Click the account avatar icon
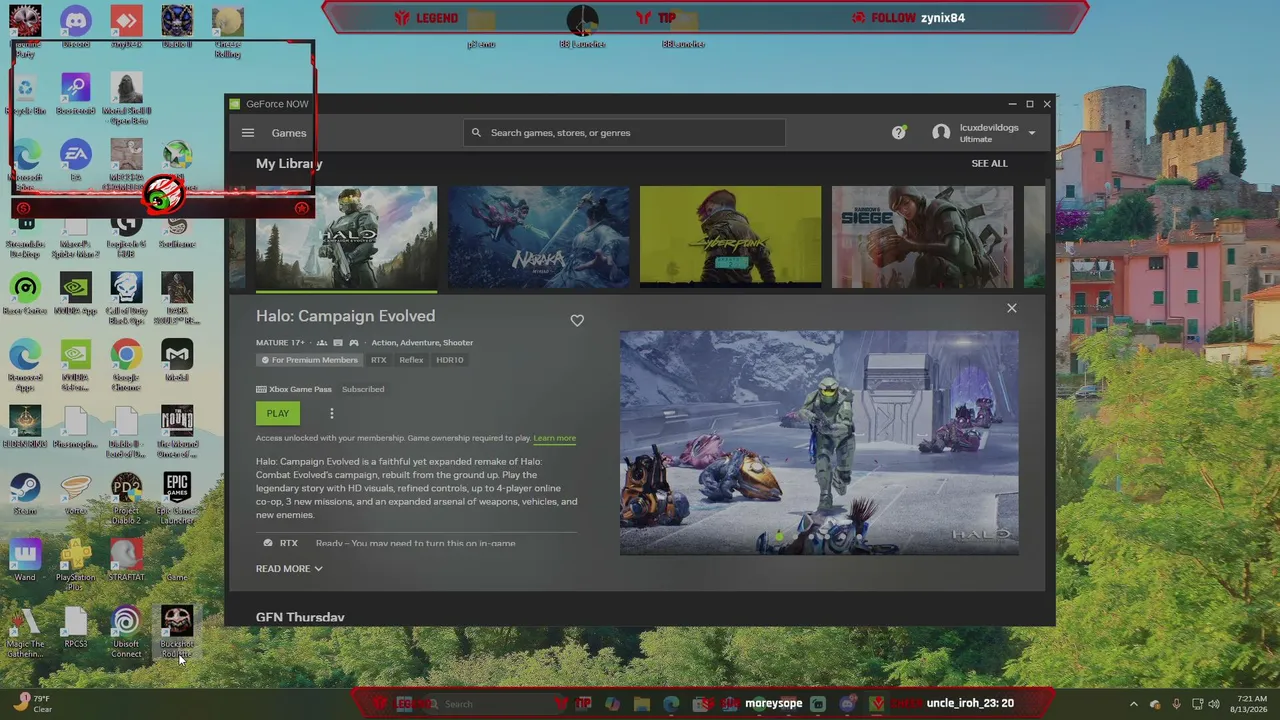 [x=941, y=133]
